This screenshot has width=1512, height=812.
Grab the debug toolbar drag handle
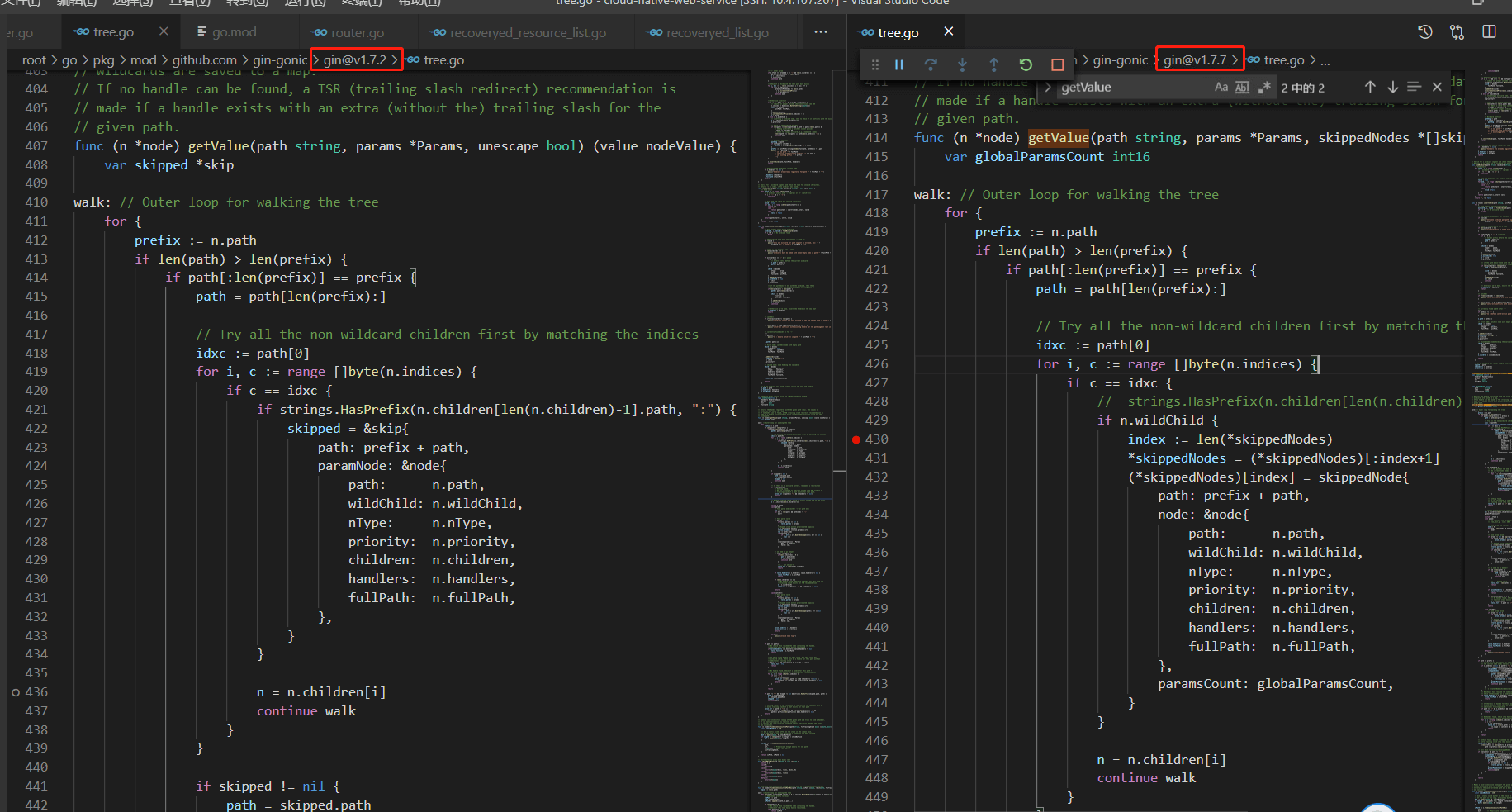point(875,64)
